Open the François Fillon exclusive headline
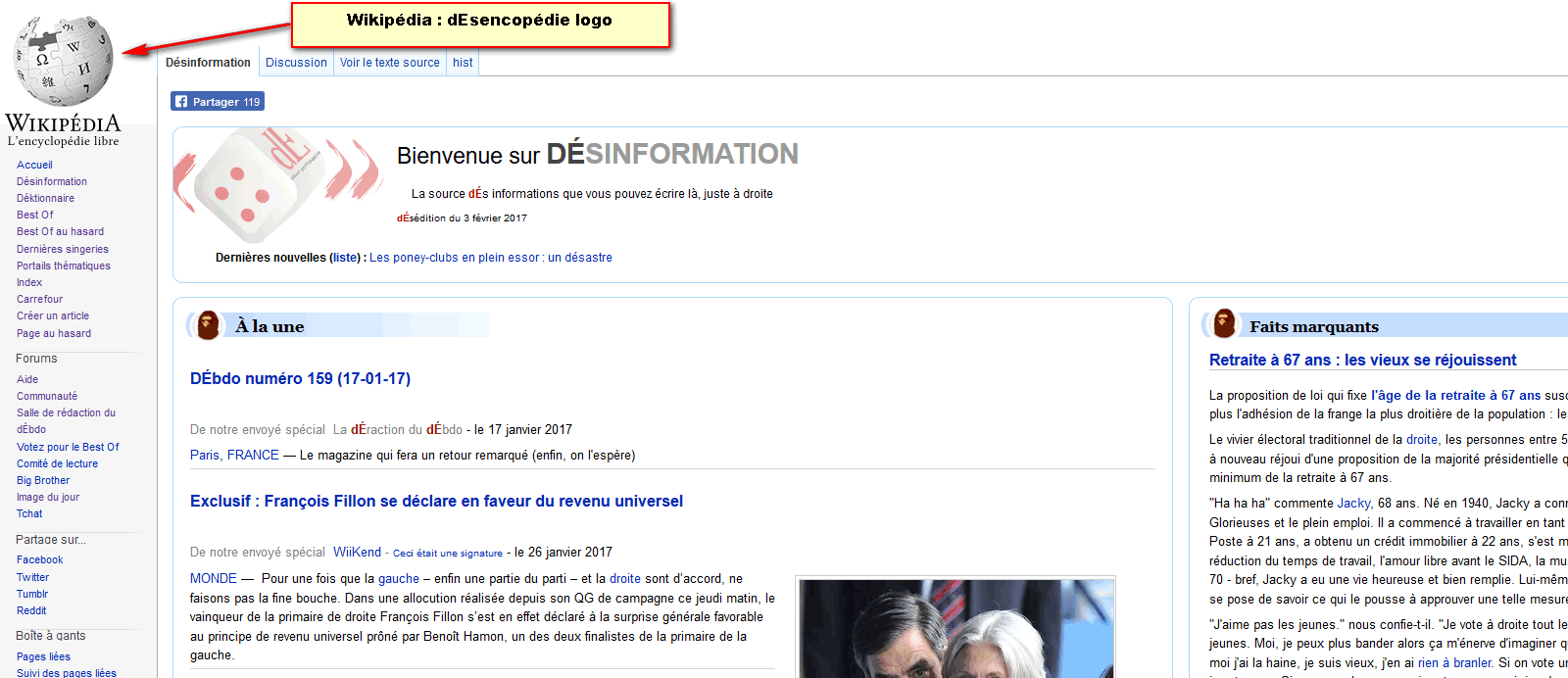This screenshot has height=678, width=1568. tap(436, 501)
